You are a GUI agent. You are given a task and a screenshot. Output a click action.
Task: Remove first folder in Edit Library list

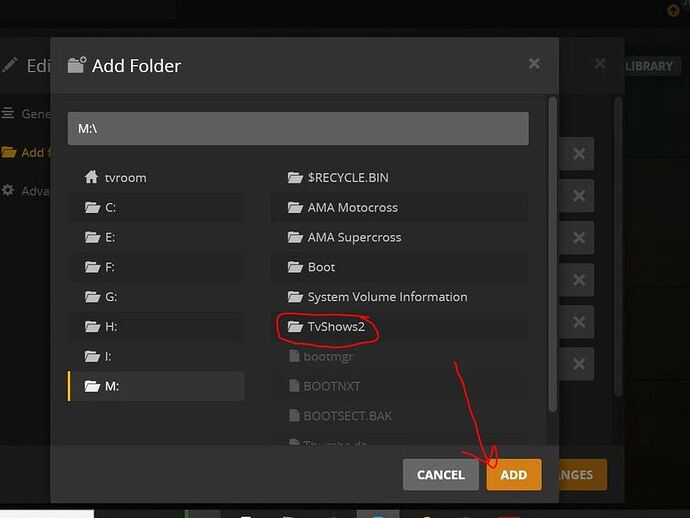tap(579, 154)
